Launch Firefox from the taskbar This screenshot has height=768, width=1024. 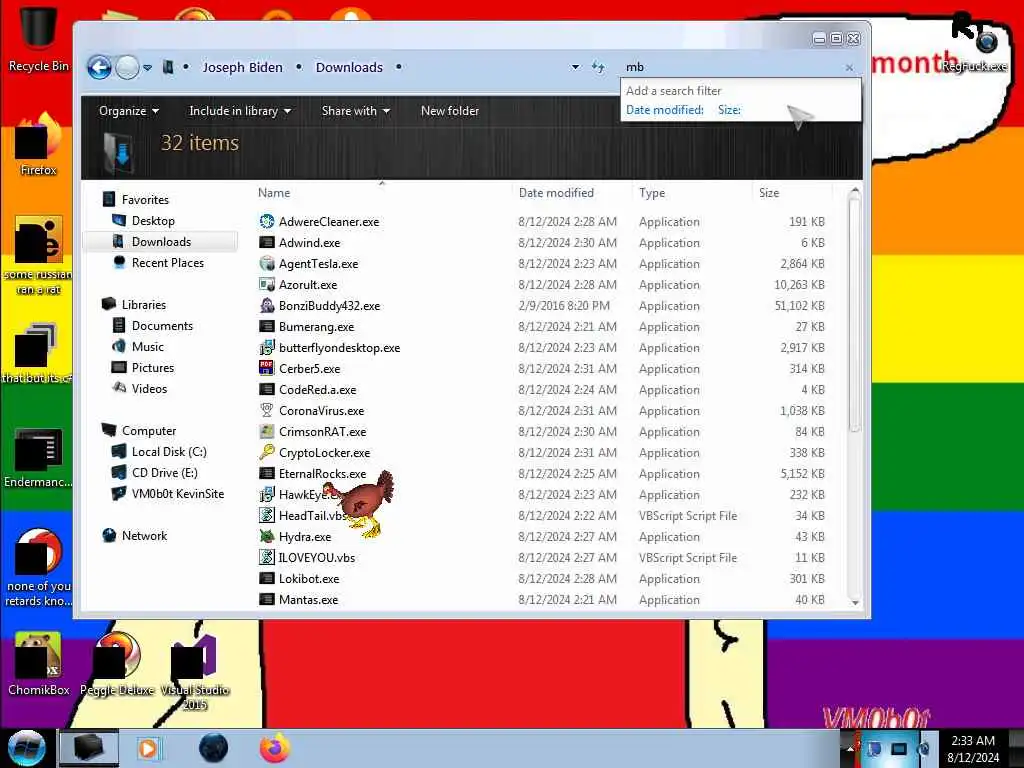(x=275, y=748)
